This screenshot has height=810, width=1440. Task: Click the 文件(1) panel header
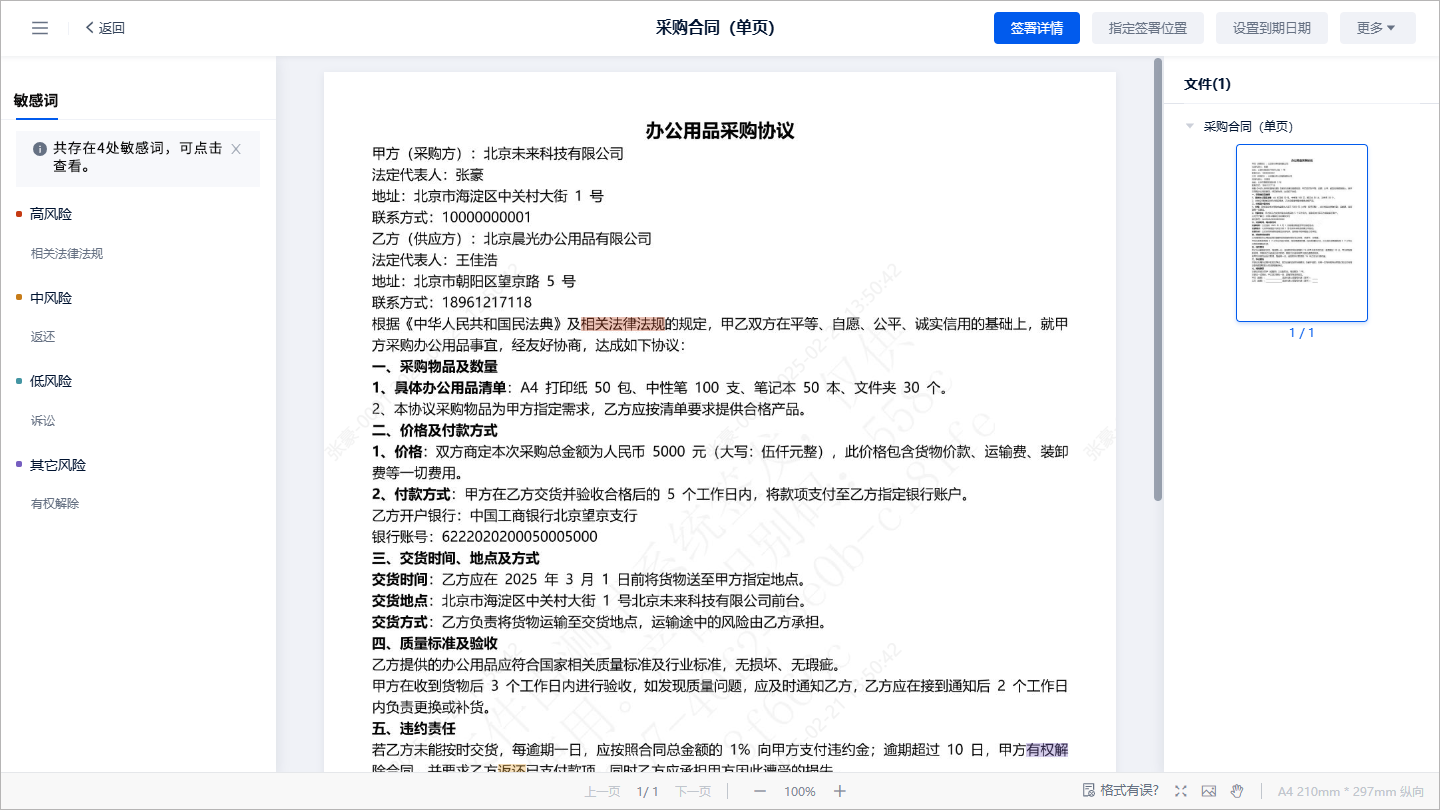click(x=1207, y=84)
